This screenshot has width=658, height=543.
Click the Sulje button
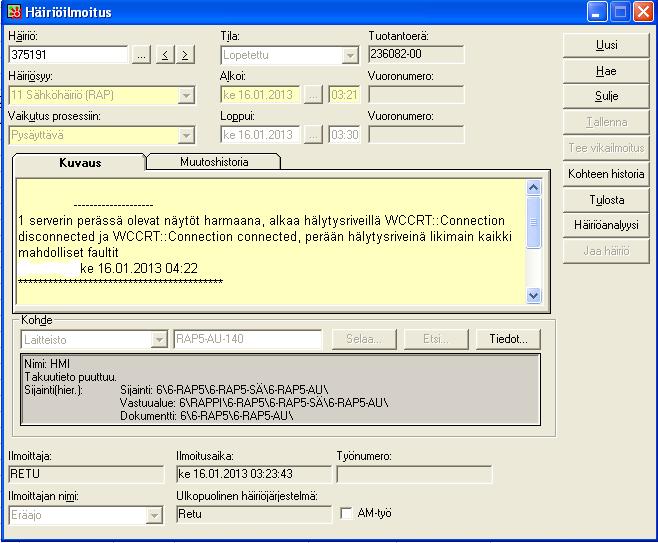coord(606,96)
